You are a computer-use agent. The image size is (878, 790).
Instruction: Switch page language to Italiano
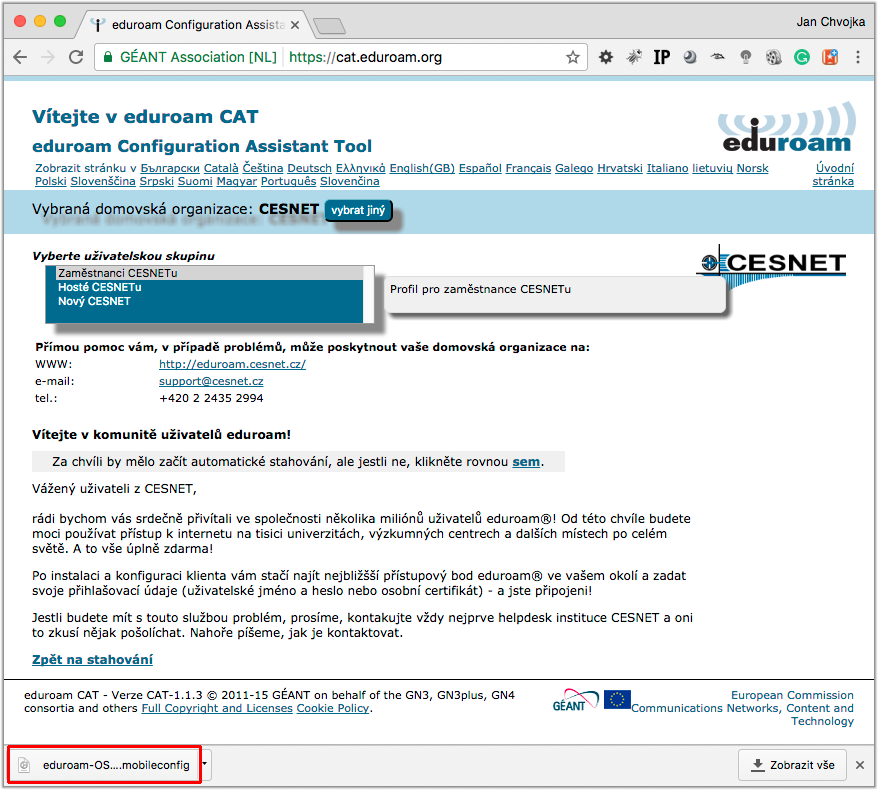pyautogui.click(x=667, y=169)
